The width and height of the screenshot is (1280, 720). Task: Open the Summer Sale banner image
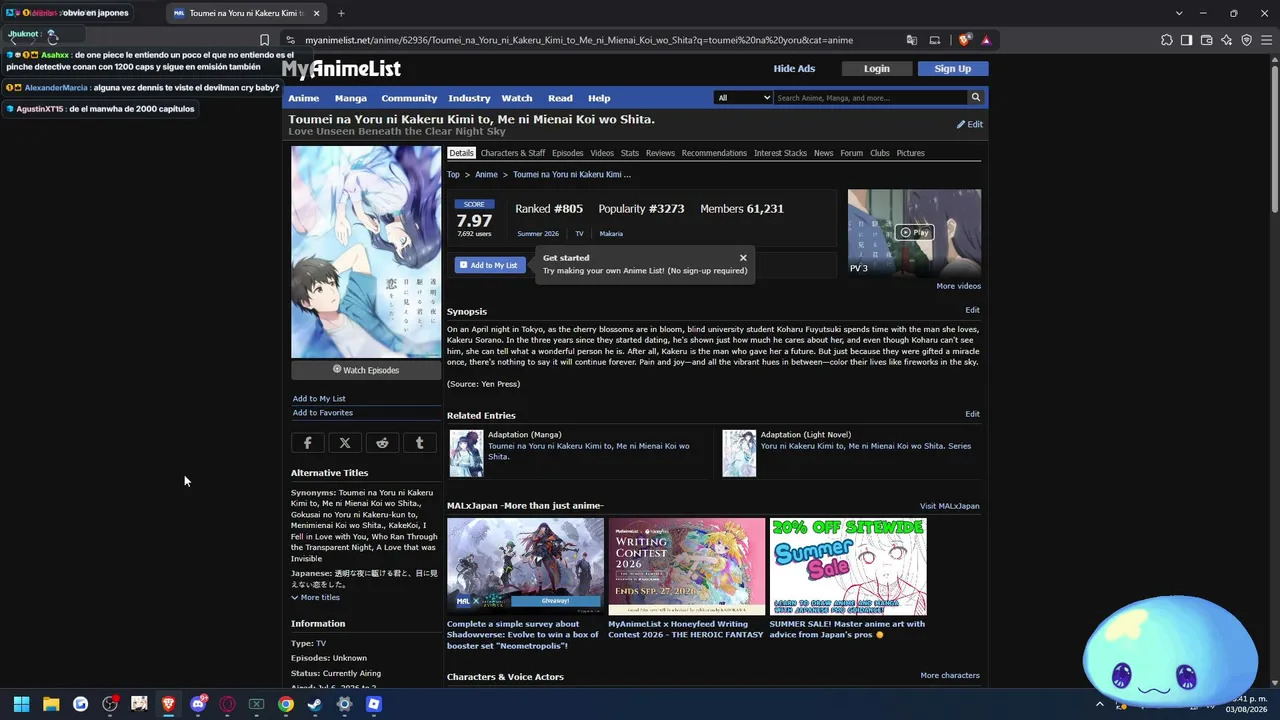coord(848,566)
